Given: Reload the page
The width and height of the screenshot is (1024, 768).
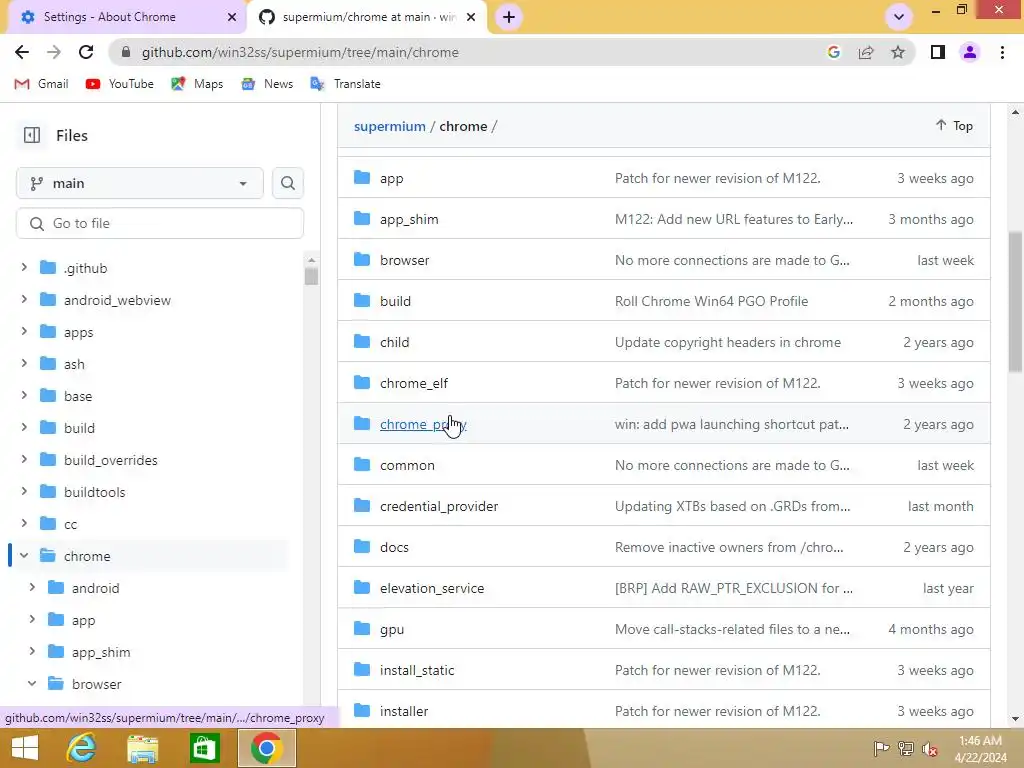Looking at the screenshot, I should pyautogui.click(x=86, y=52).
